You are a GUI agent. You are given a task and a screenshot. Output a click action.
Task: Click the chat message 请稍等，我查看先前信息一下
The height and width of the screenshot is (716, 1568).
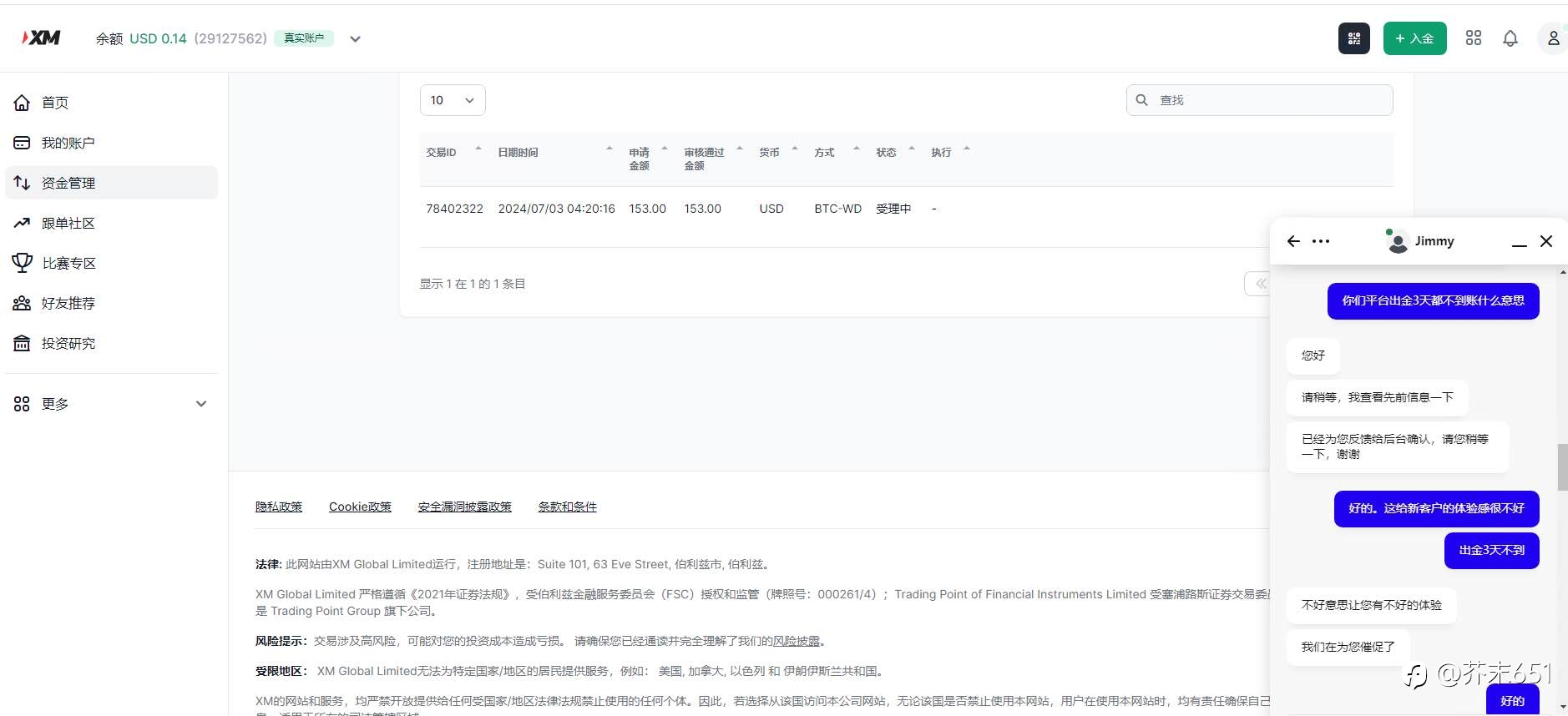click(1377, 397)
